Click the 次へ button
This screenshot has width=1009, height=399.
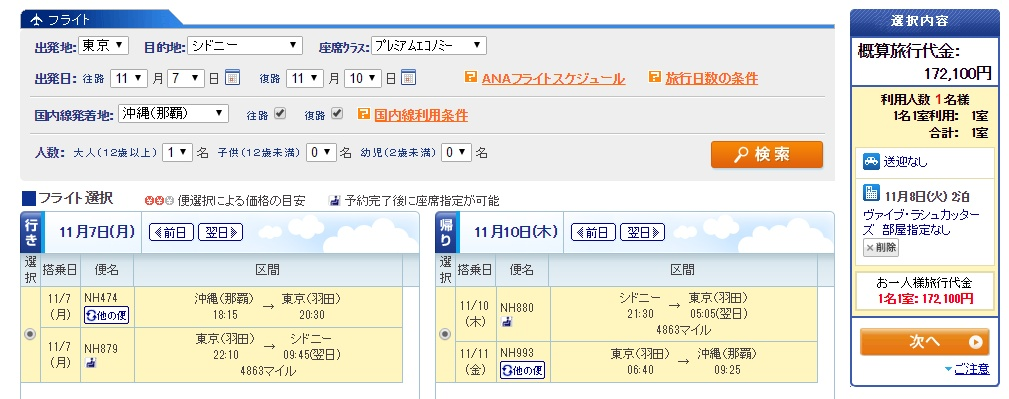pyautogui.click(x=924, y=342)
